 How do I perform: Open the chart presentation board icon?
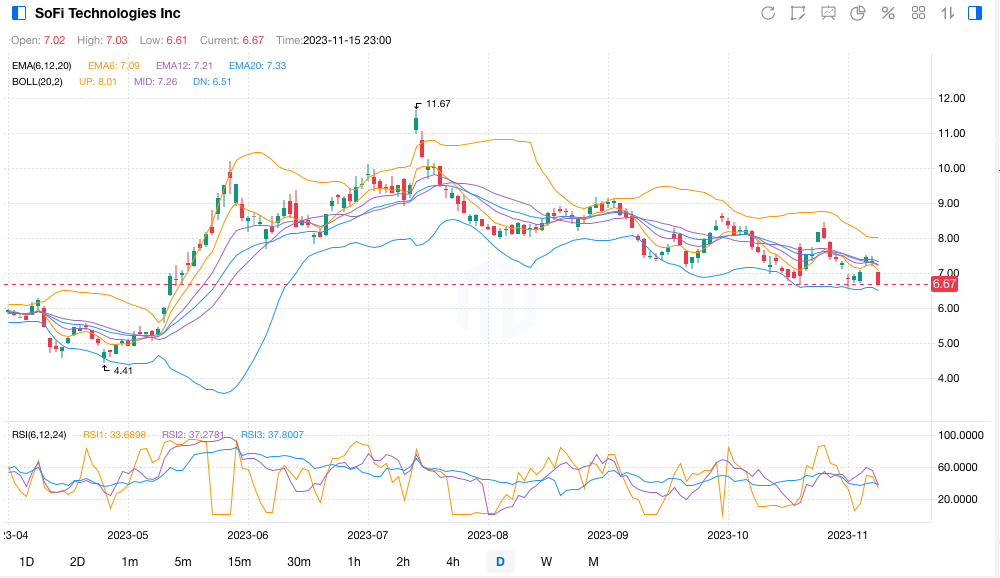828,13
